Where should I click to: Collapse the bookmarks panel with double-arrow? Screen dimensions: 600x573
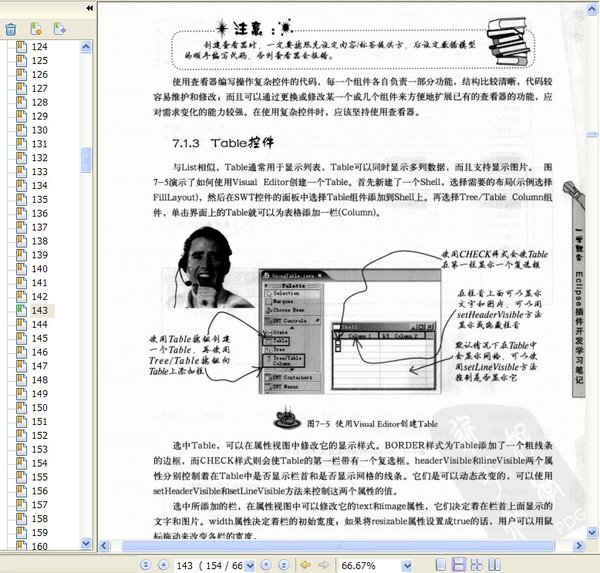click(90, 8)
